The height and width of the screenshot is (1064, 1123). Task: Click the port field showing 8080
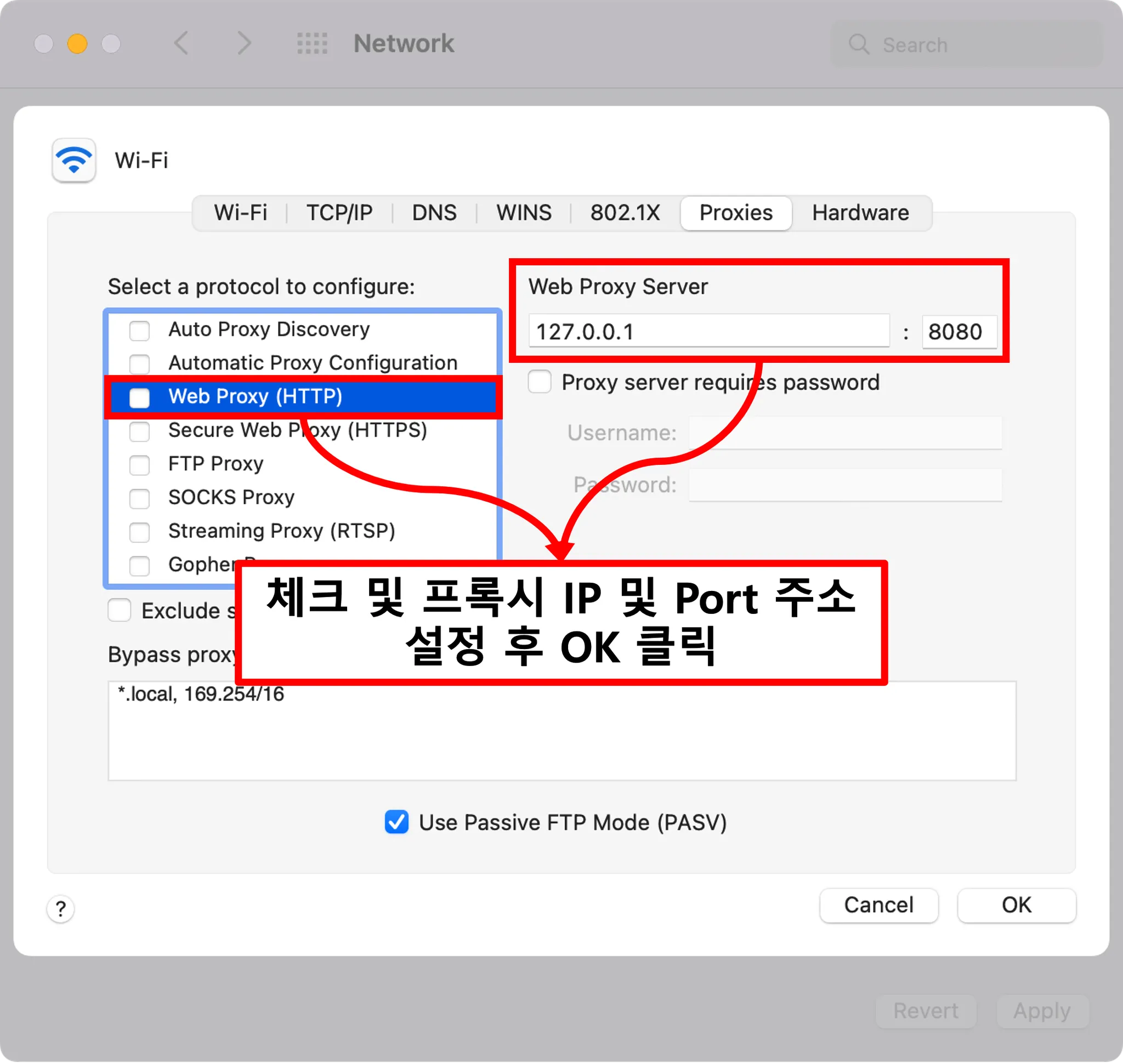point(958,331)
